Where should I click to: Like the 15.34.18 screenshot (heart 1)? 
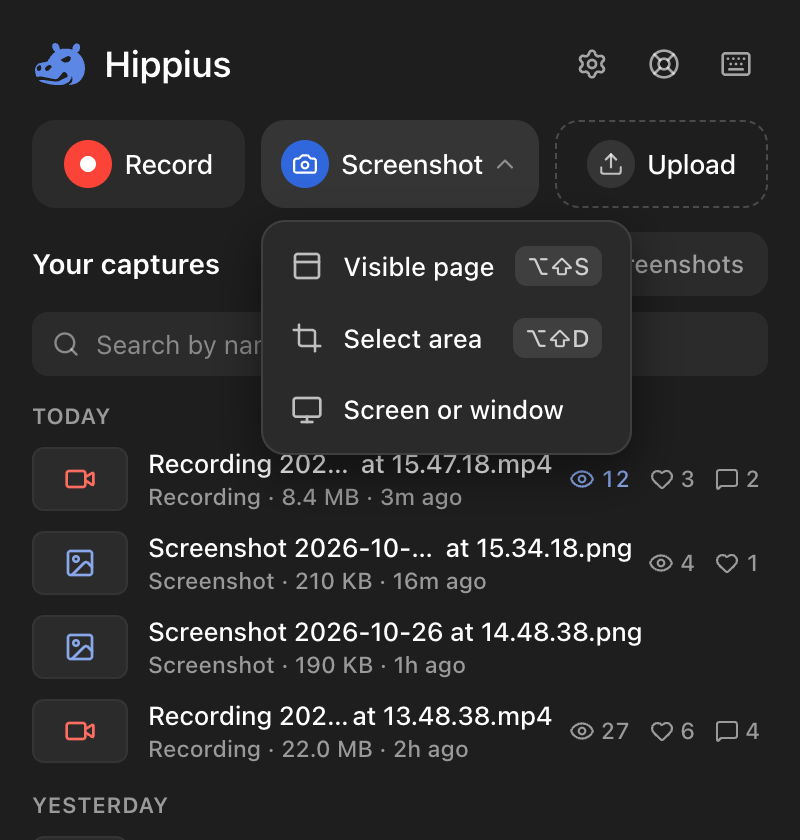[727, 563]
